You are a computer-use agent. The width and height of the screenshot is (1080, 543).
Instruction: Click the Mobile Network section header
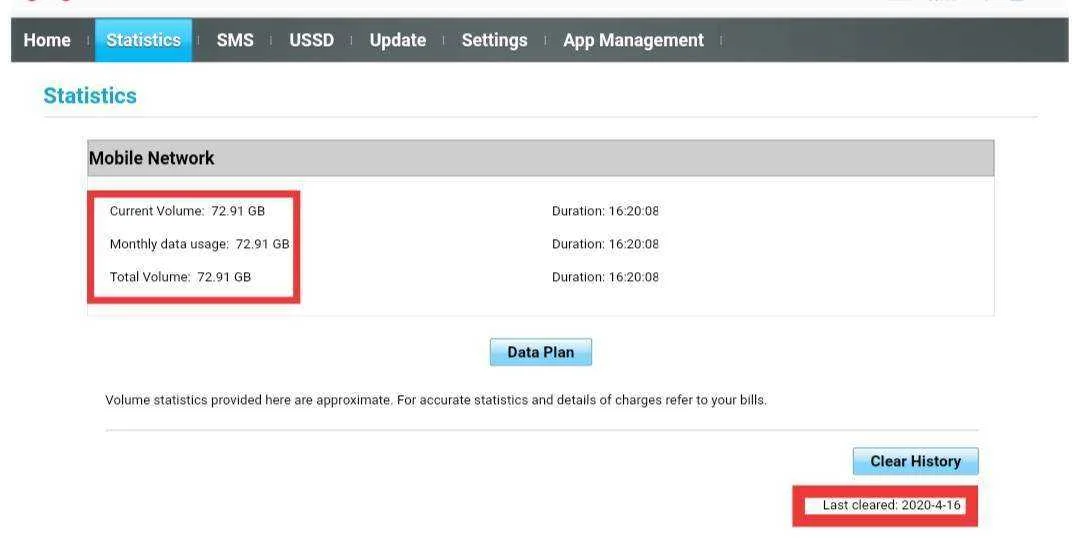[x=541, y=158]
